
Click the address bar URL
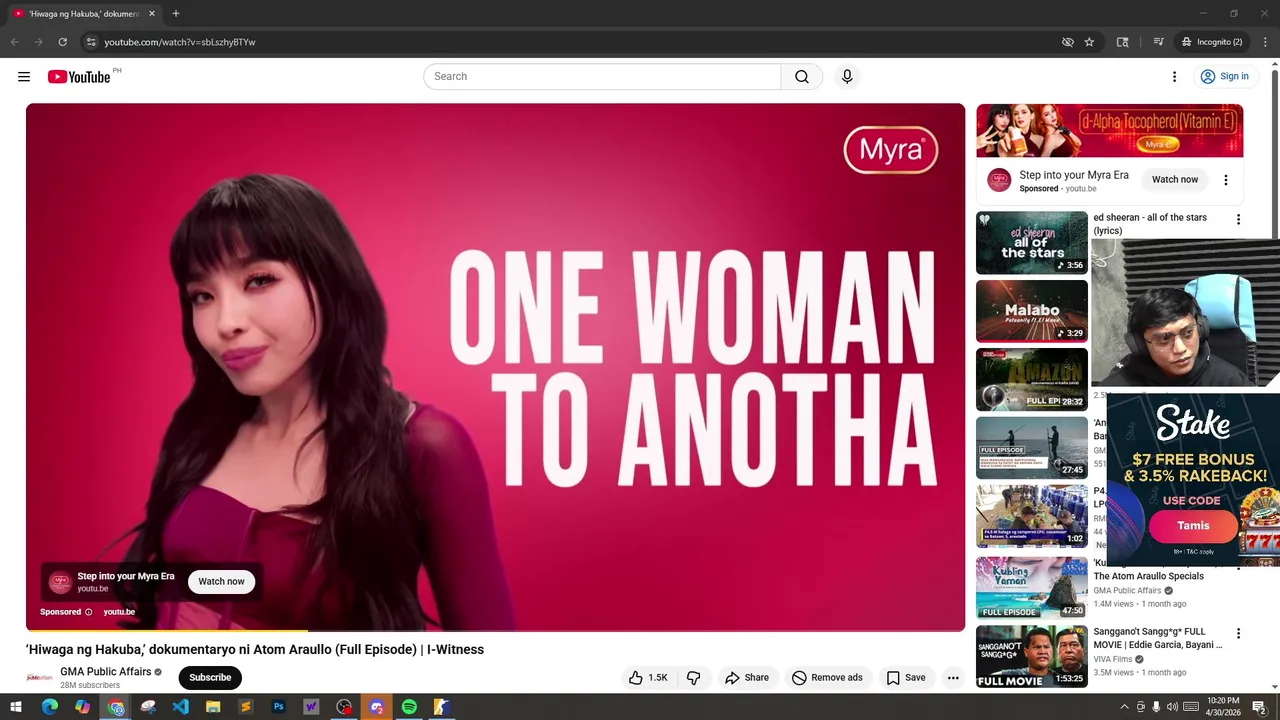coord(180,42)
